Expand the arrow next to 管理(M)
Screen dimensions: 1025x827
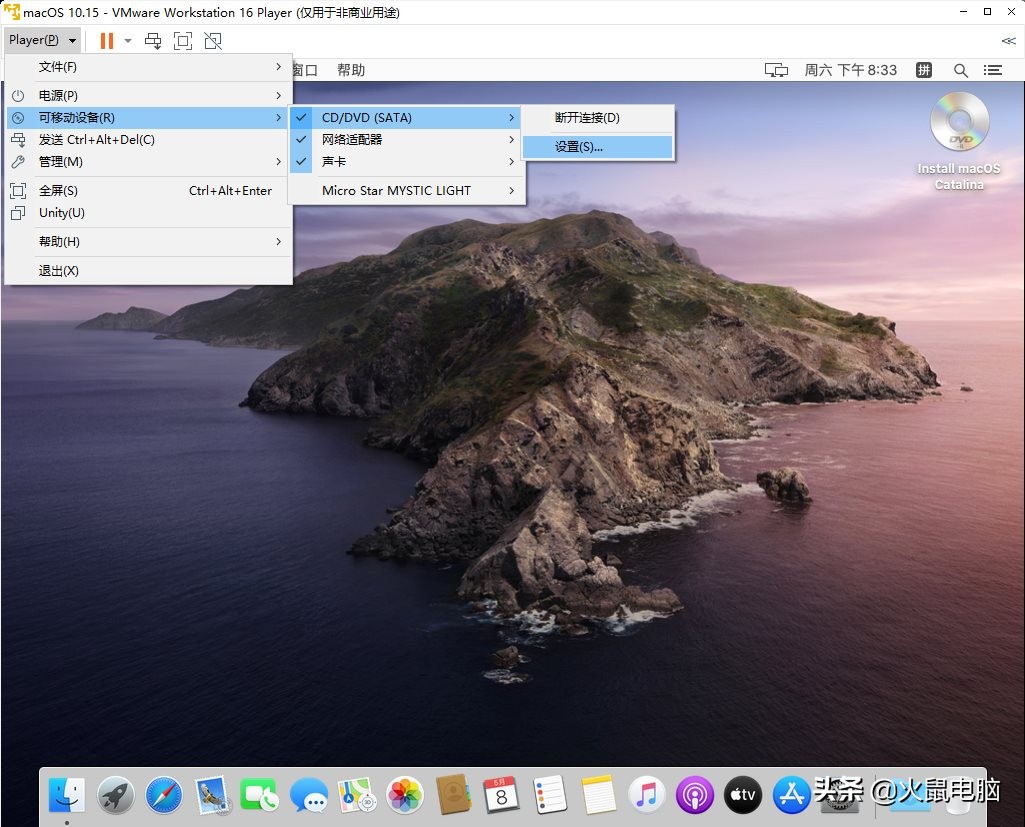pos(278,161)
